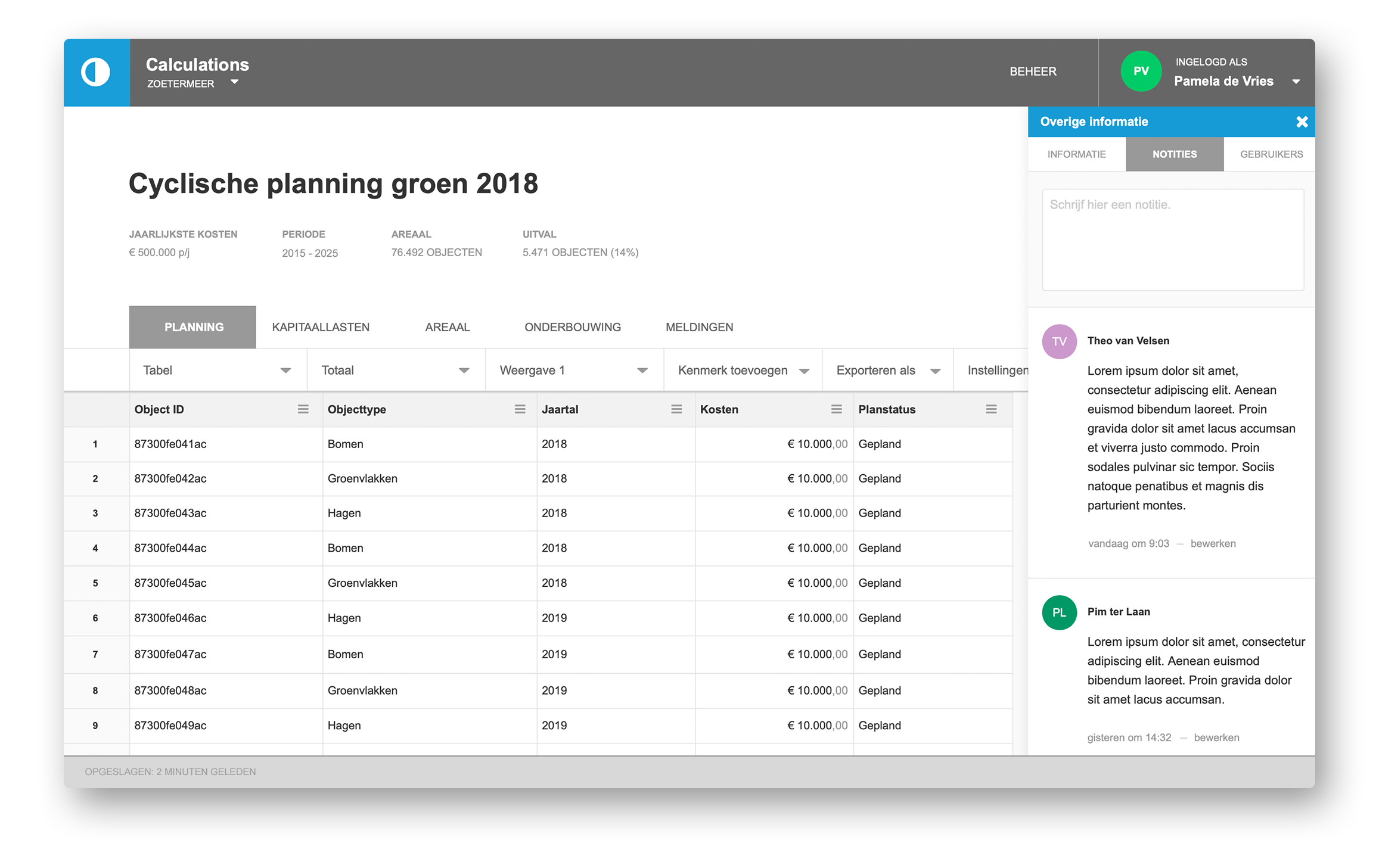Open the Exporteren als dropdown
Image resolution: width=1379 pixels, height=868 pixels.
[x=887, y=371]
